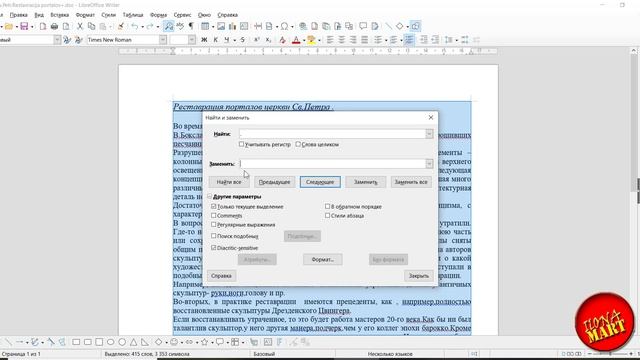Click the Save document icon
The width and height of the screenshot is (640, 360).
tap(24, 27)
